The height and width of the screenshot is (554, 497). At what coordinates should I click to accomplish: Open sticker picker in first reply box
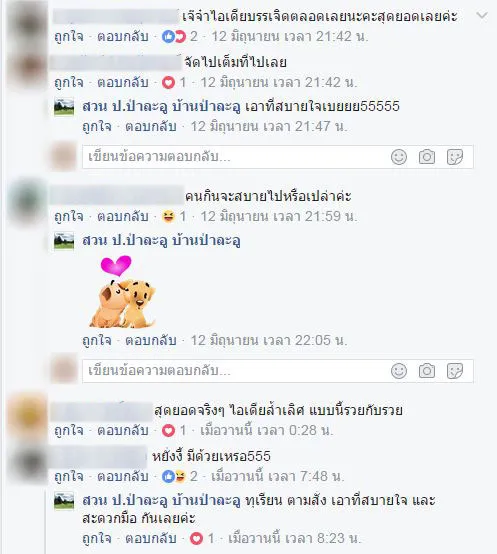tap(455, 157)
